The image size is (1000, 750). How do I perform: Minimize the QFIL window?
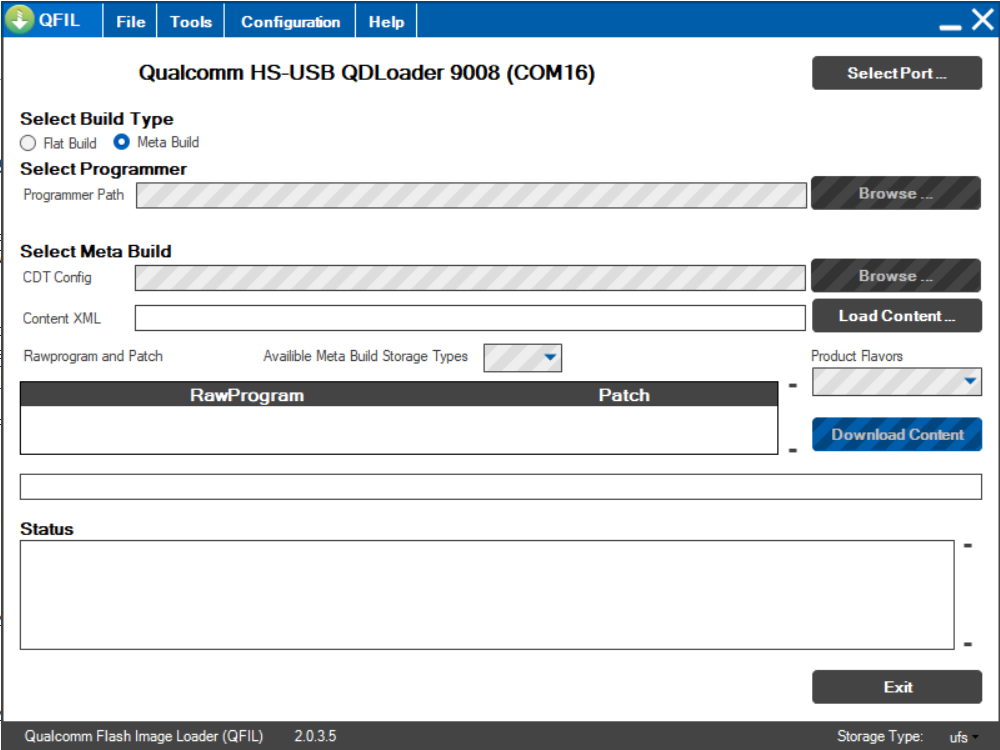[x=950, y=26]
